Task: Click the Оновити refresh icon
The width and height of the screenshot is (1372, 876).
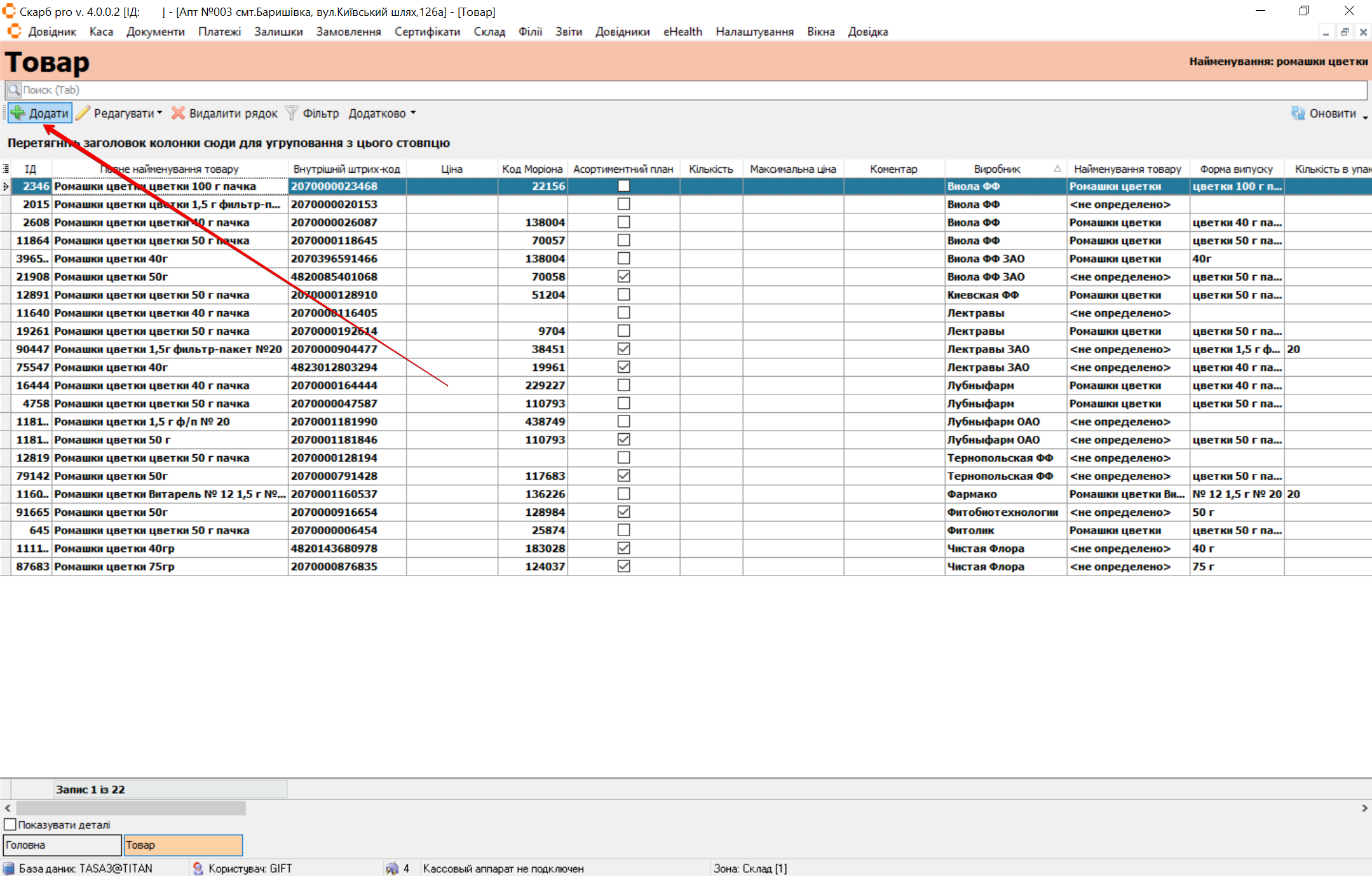Action: coord(1298,113)
